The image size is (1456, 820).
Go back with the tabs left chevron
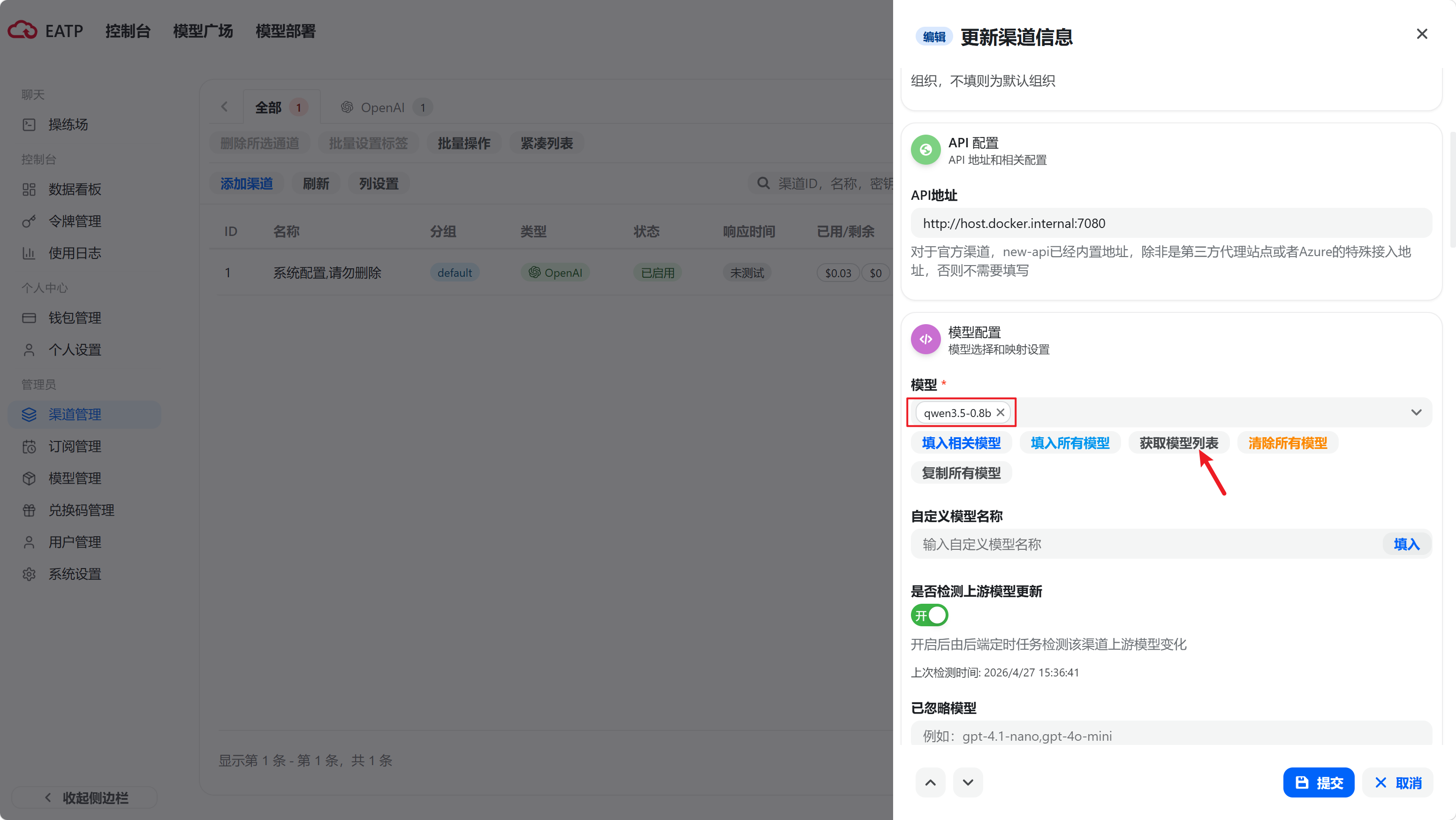[x=225, y=107]
